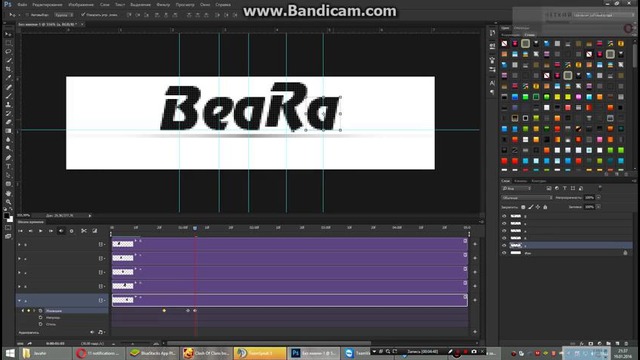640x360 pixels.
Task: Click the render video arrow icon
Action: pyautogui.click(x=29, y=344)
